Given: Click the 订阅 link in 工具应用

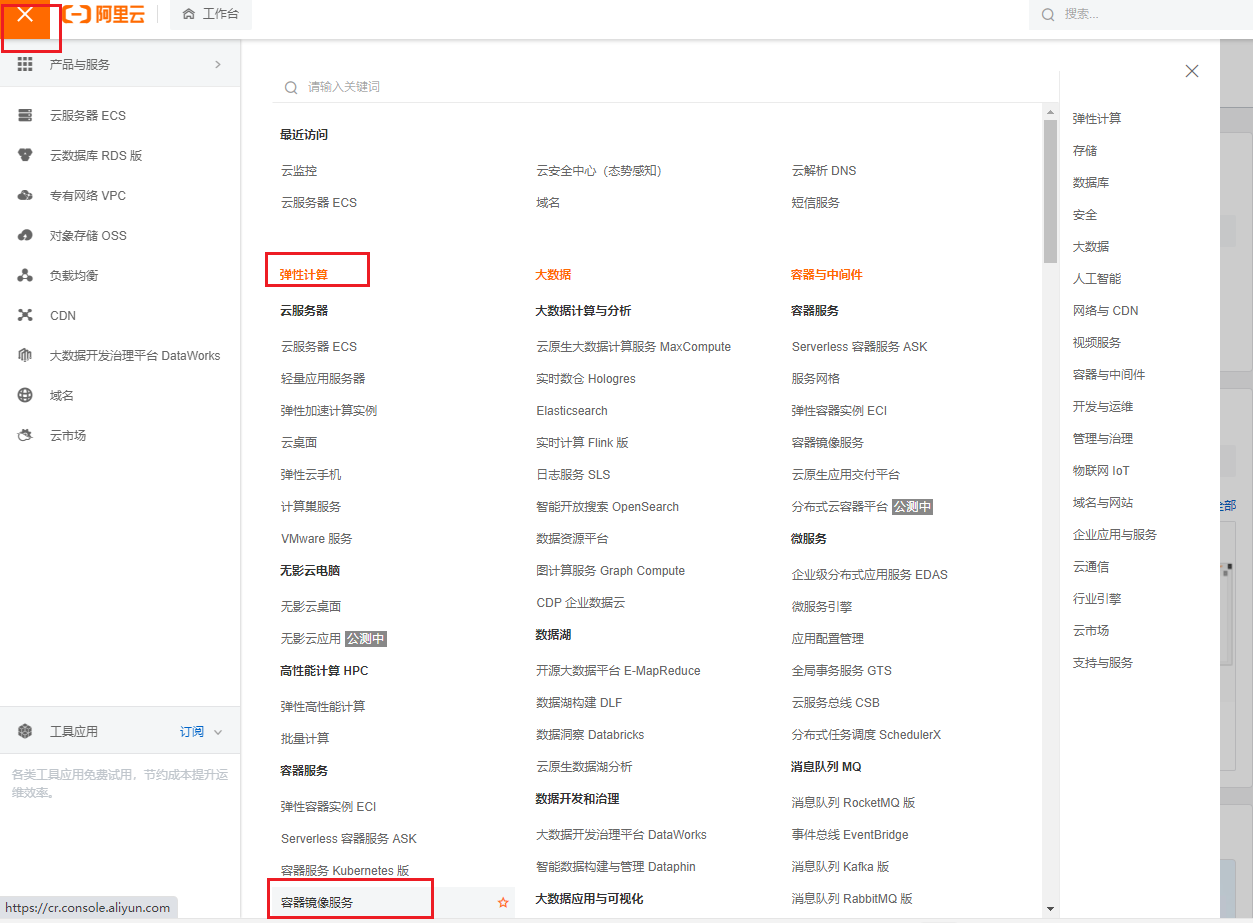Looking at the screenshot, I should coord(192,732).
